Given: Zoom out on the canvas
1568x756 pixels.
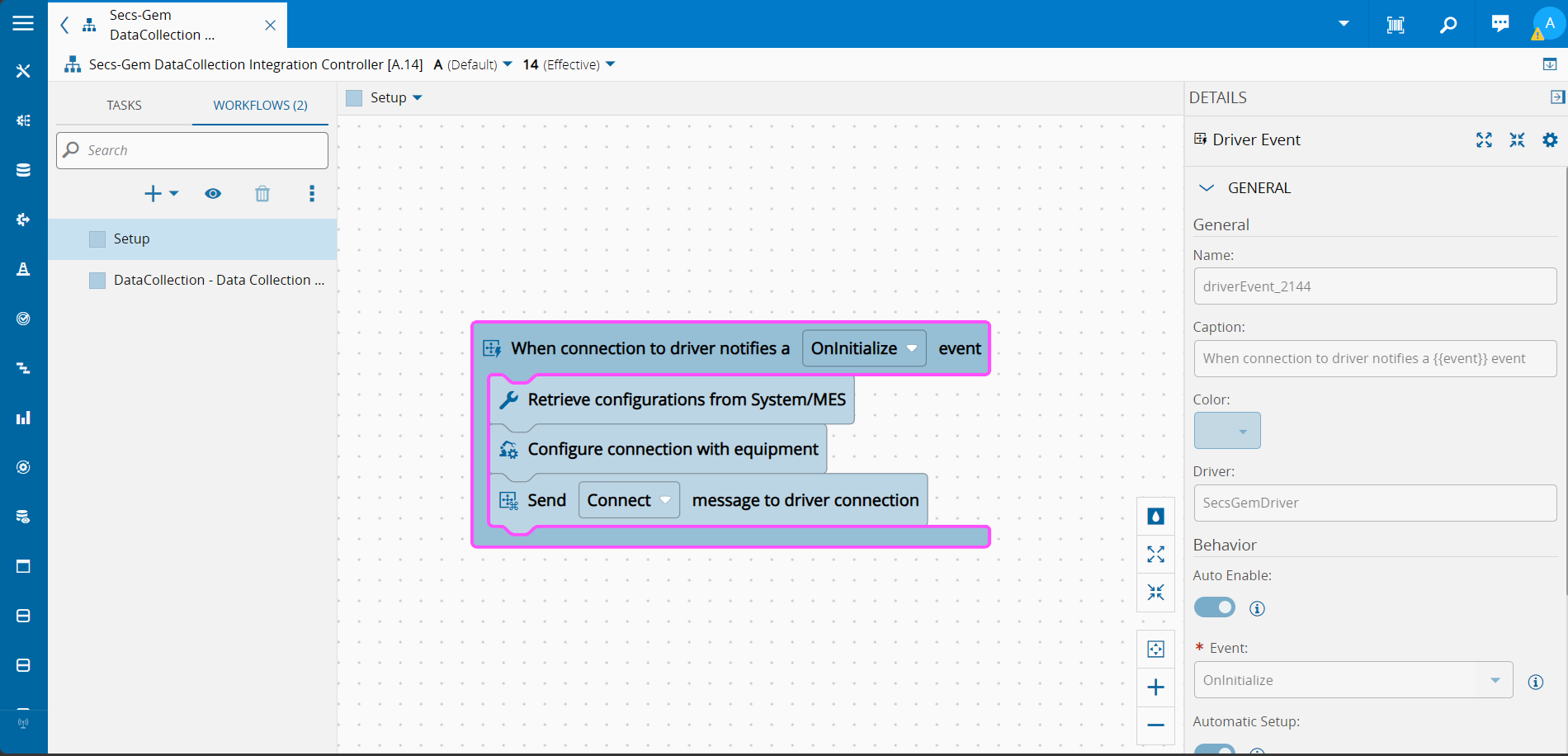Looking at the screenshot, I should point(1156,725).
